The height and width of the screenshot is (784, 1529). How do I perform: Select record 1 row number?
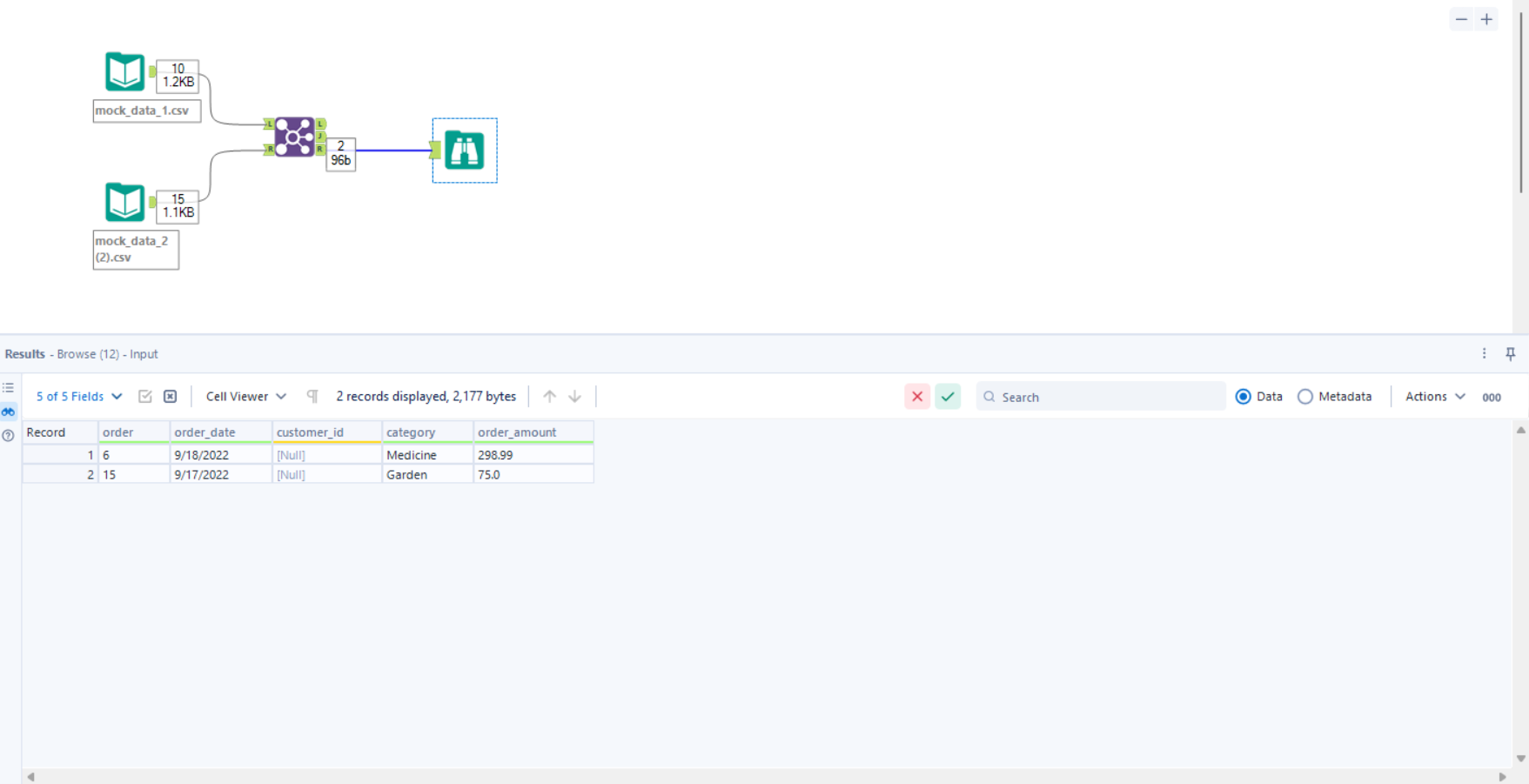click(x=60, y=455)
